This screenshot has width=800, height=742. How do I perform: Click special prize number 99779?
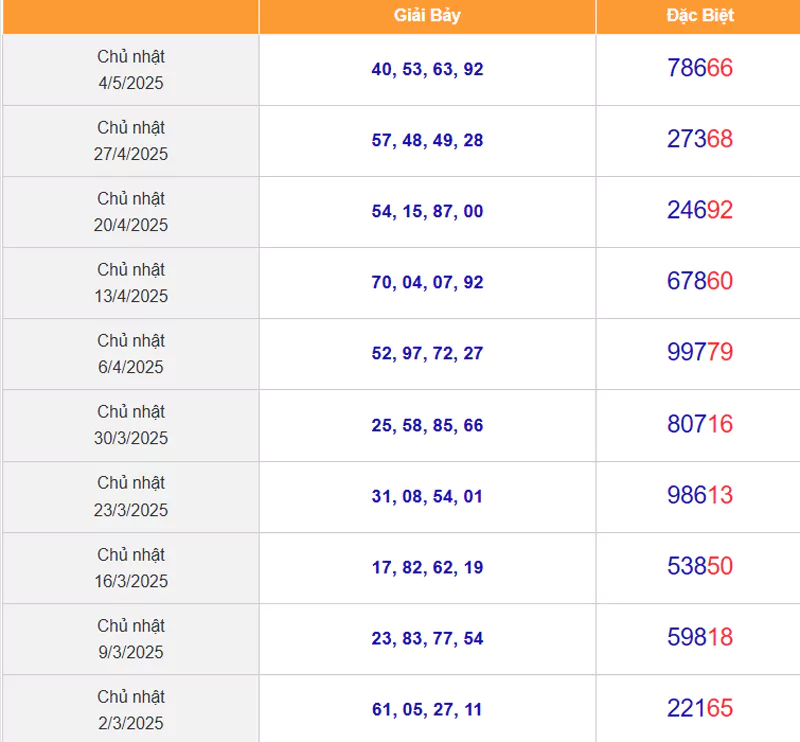click(699, 352)
